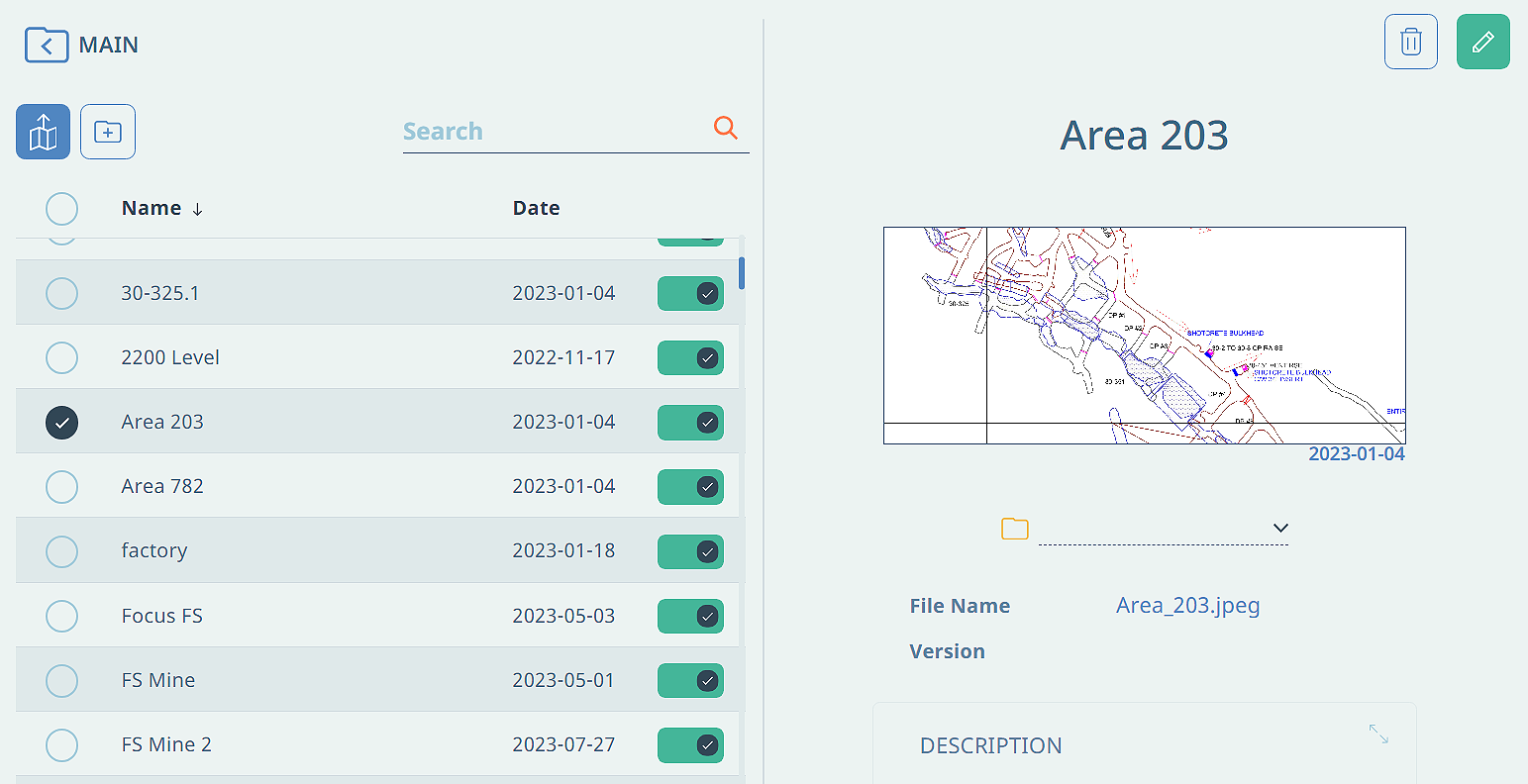Image resolution: width=1528 pixels, height=784 pixels.
Task: Check the select-all circle in the header
Action: (61, 209)
